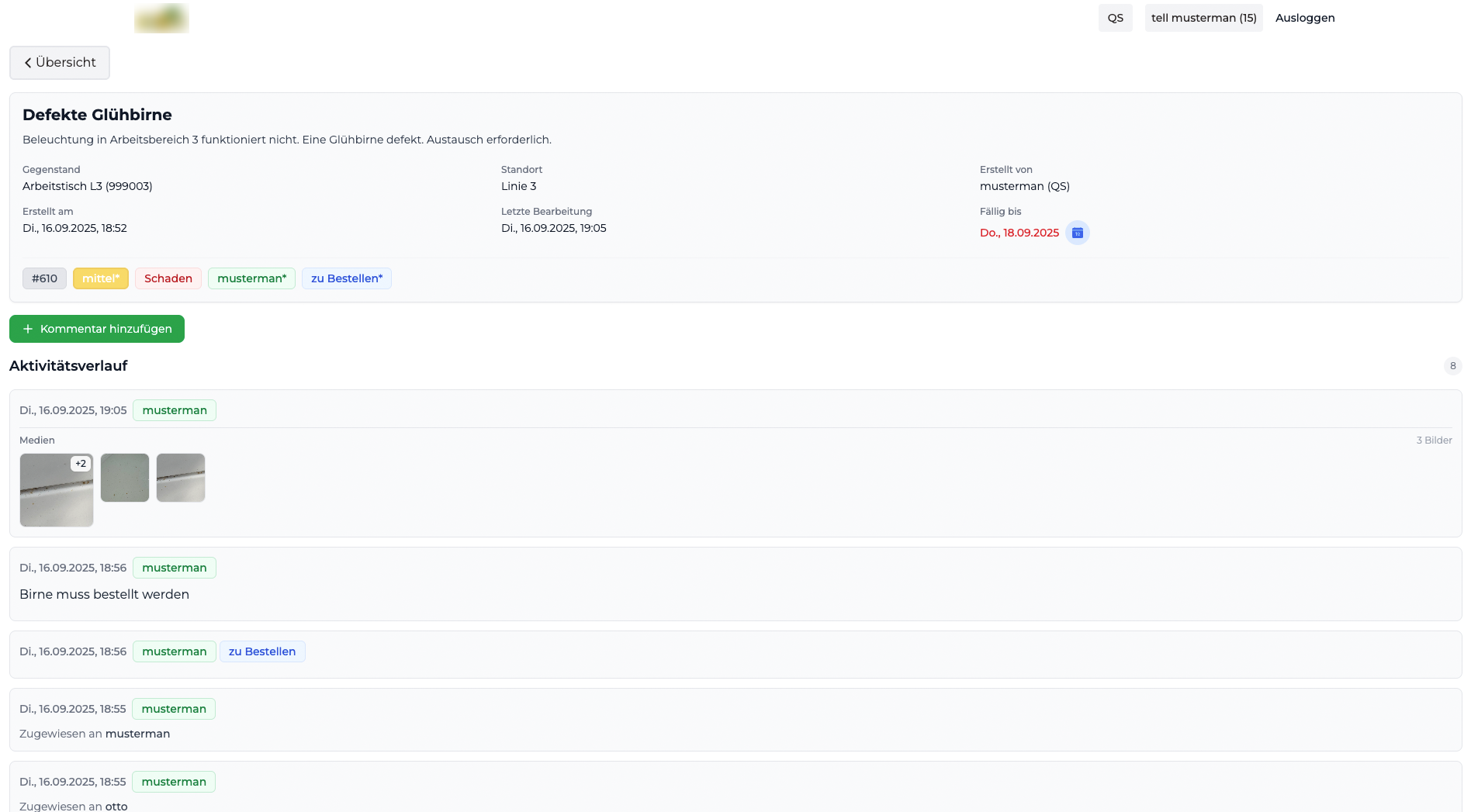
Task: Click activity count badge showing 8
Action: (x=1452, y=366)
